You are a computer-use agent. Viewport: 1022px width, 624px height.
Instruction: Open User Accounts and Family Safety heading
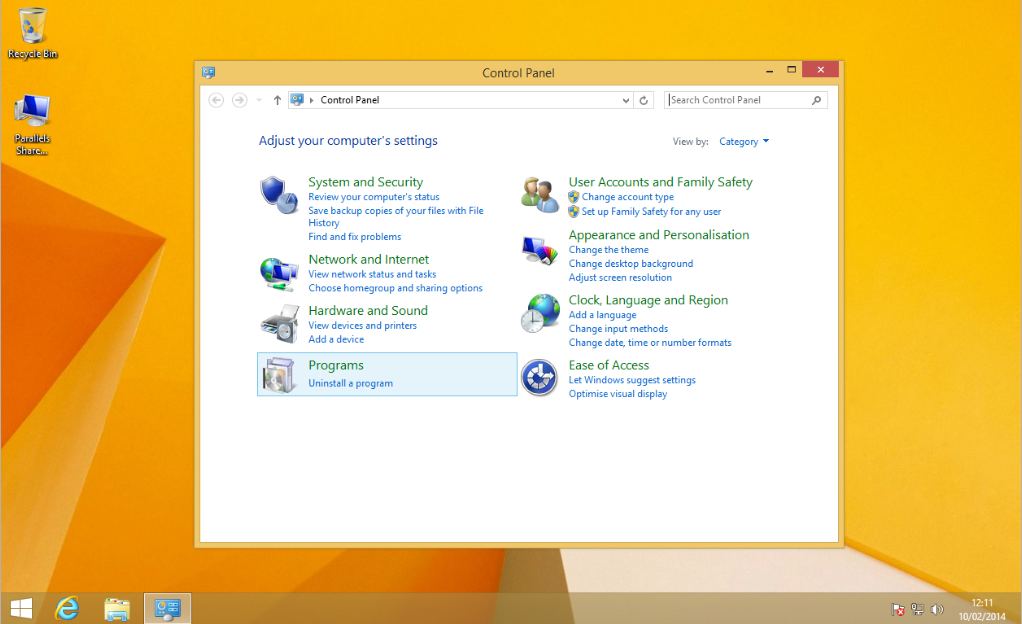pos(660,182)
